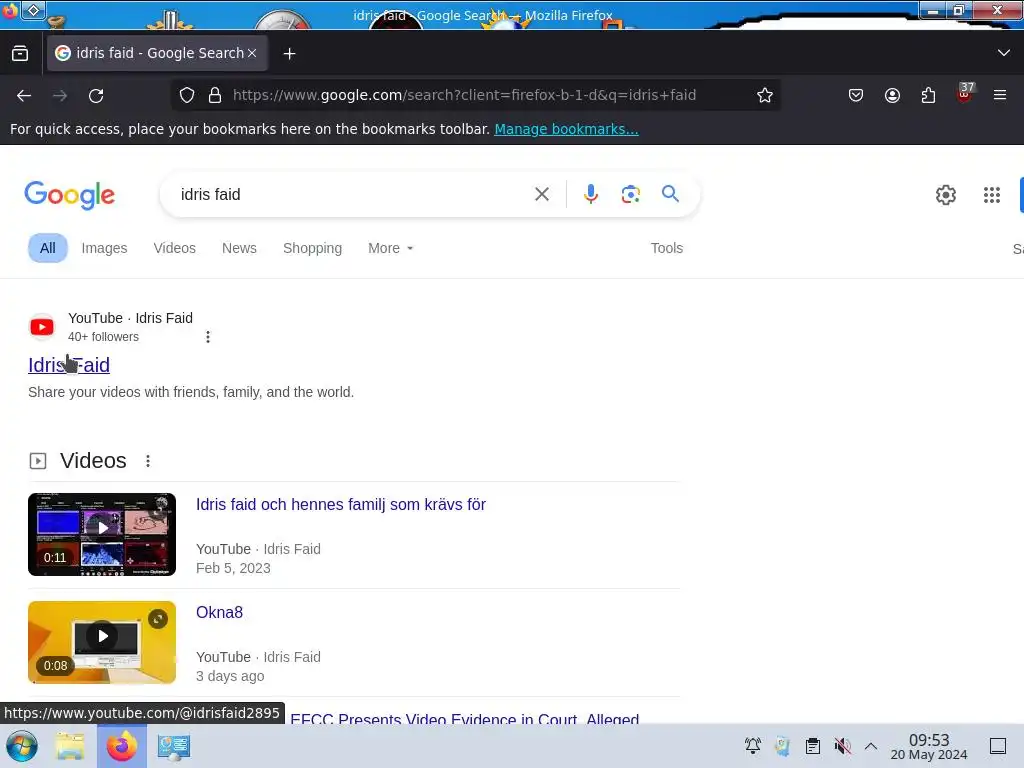Click the "40+ followers" text

click(103, 337)
